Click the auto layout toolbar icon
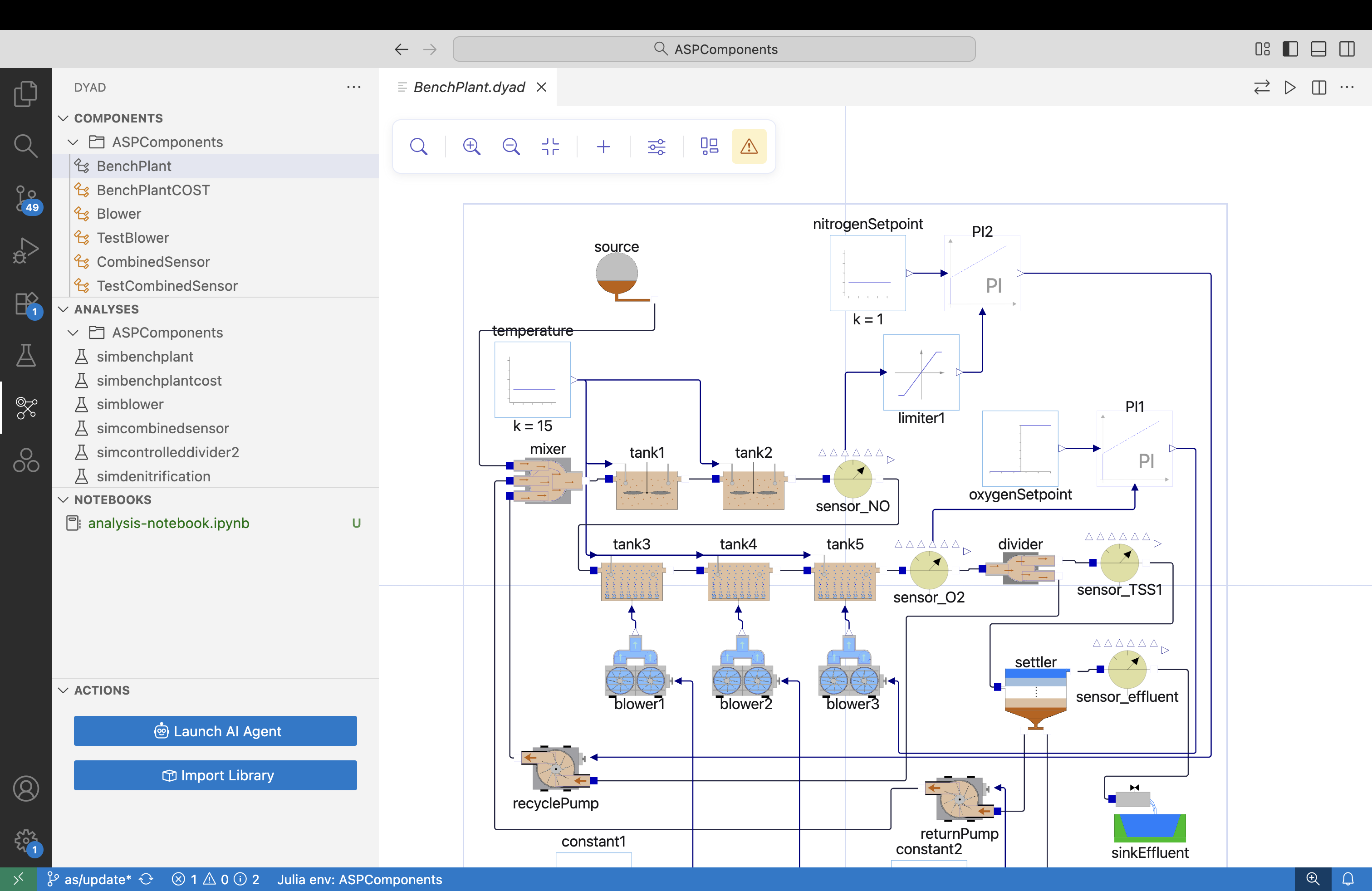This screenshot has height=891, width=1372. click(x=709, y=147)
